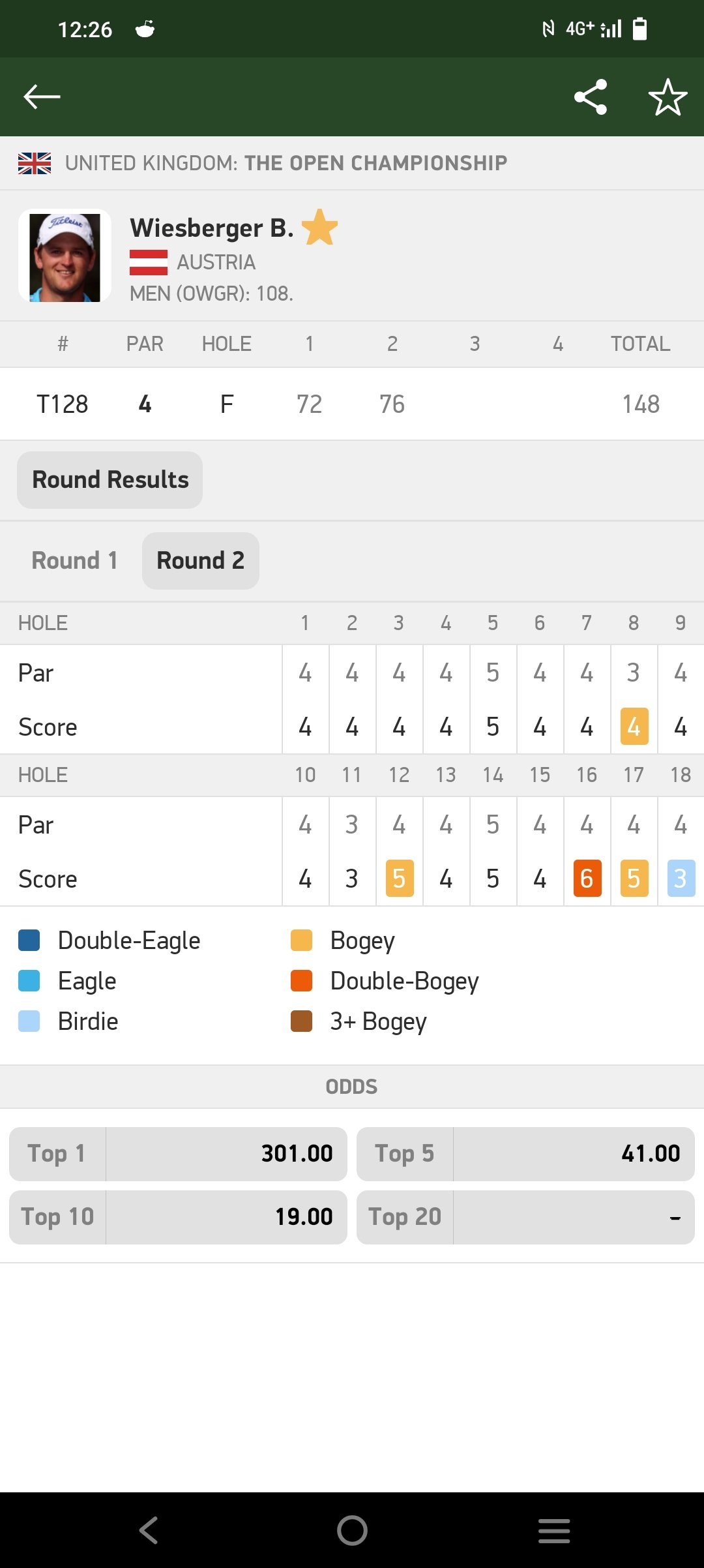Toggle the favorite star outline in header

(x=668, y=97)
